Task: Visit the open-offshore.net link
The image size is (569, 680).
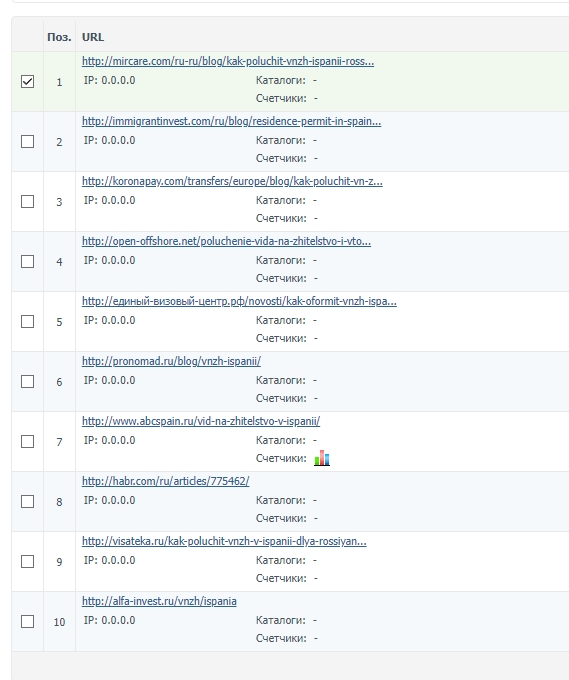Action: [226, 241]
